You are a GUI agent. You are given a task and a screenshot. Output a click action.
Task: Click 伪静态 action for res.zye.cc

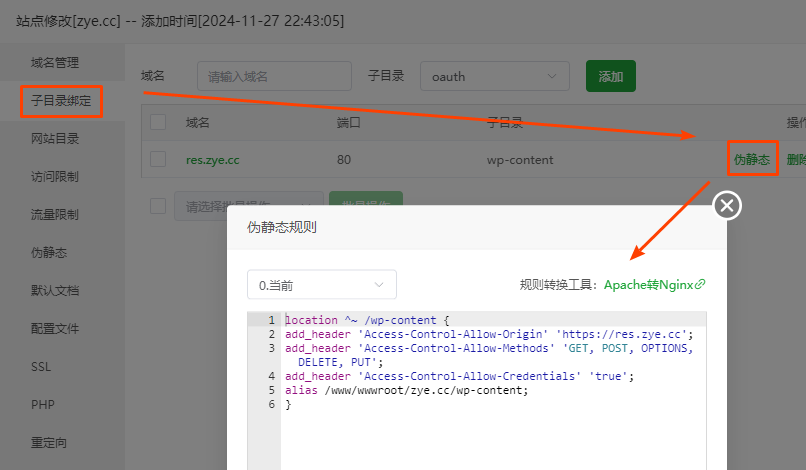point(752,159)
